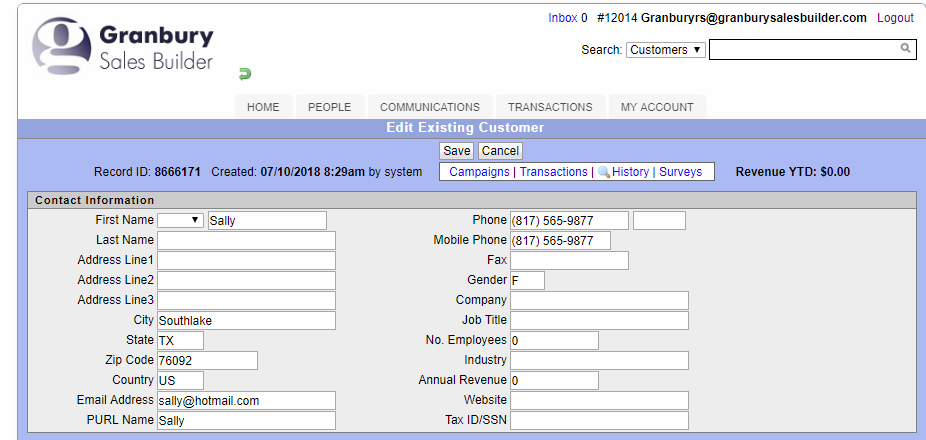The height and width of the screenshot is (440, 926).
Task: Open the HOME tab
Action: [x=263, y=107]
